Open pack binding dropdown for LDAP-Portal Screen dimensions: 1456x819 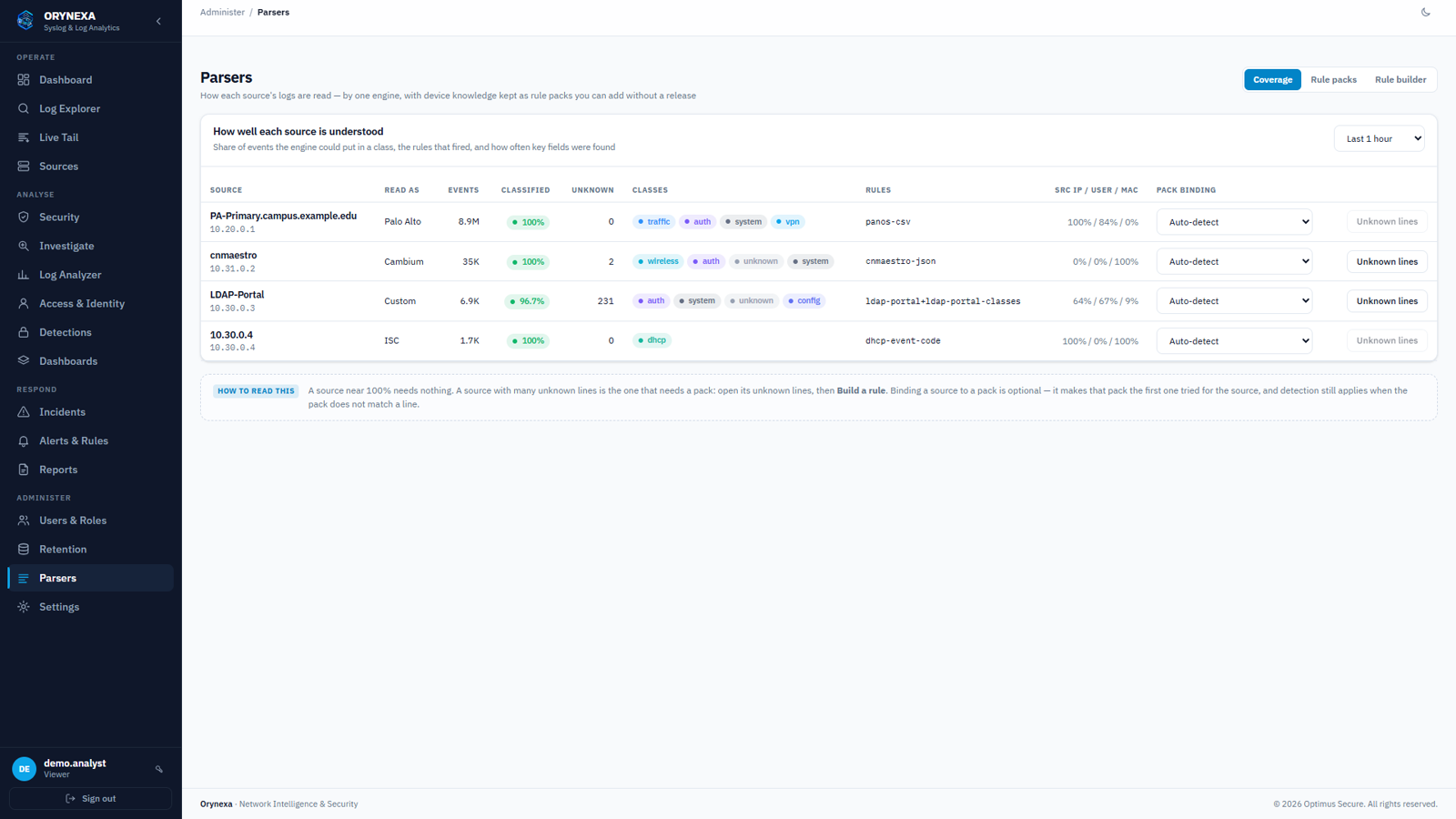point(1234,301)
